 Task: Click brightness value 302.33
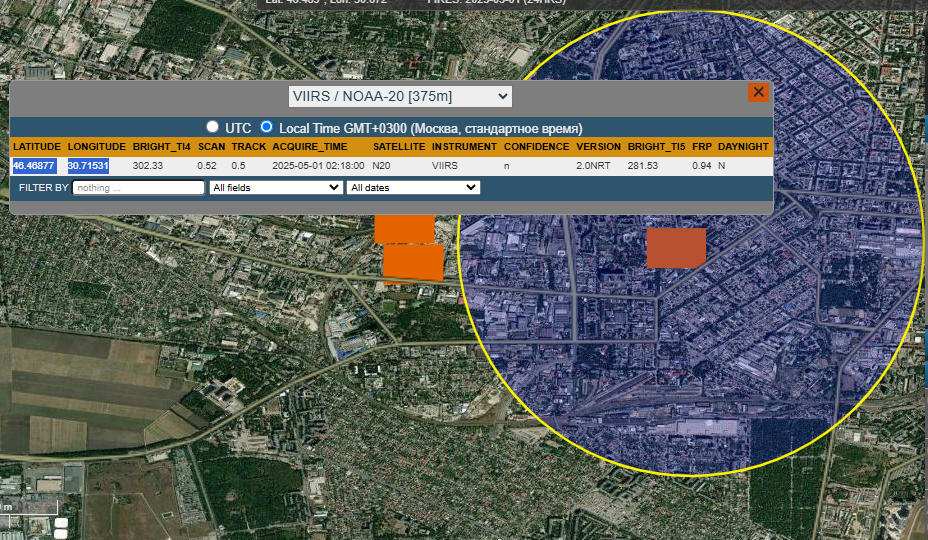tap(148, 166)
